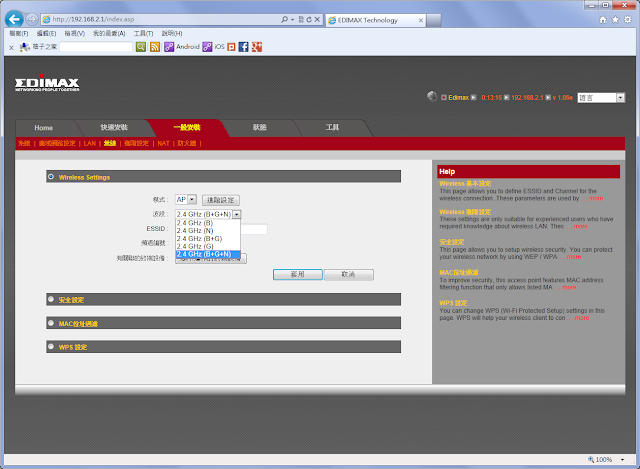Click the RSS feed toolbar icon

[x=155, y=47]
